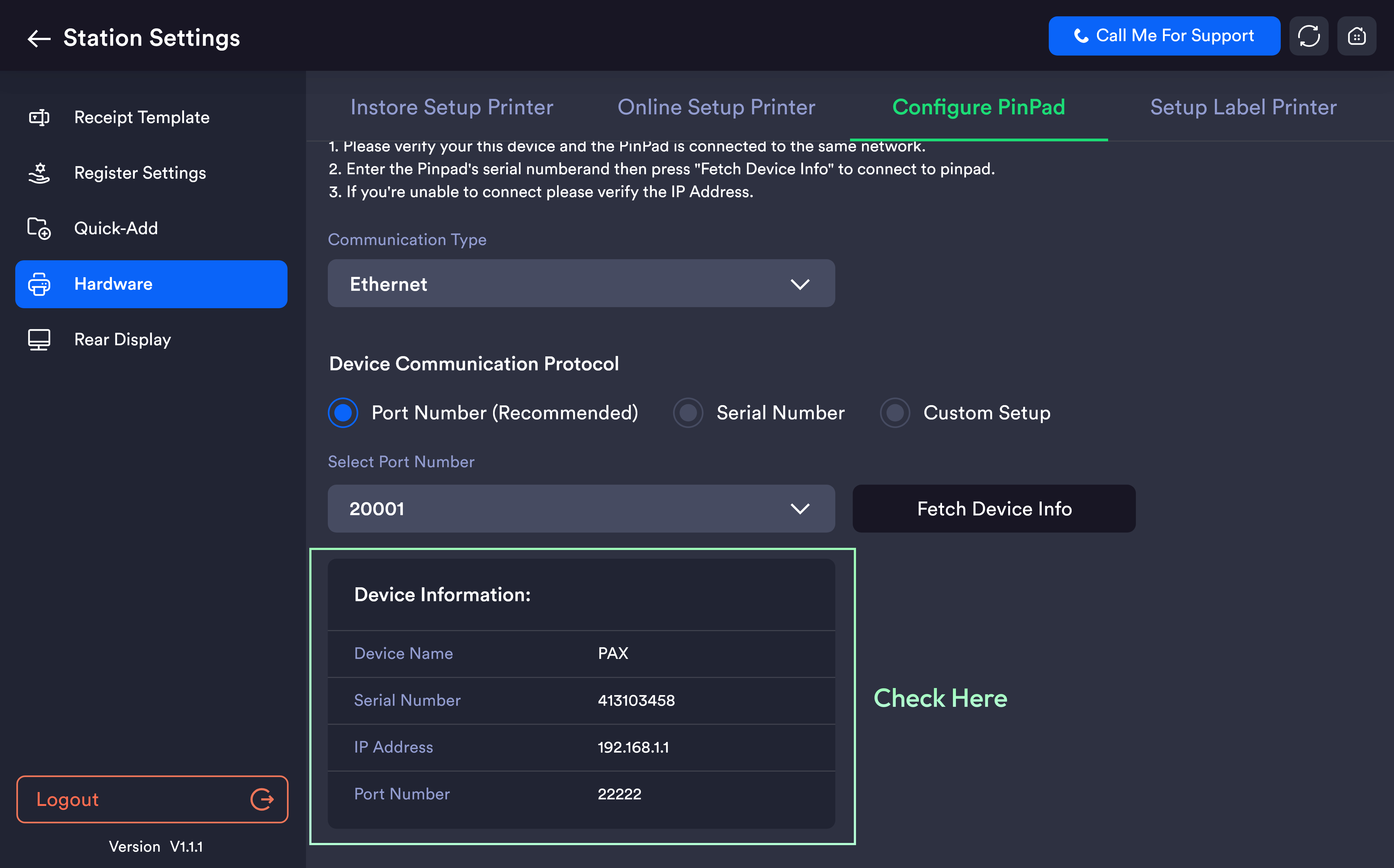Click the Register Settings gear-hand icon
1394x868 pixels.
pyautogui.click(x=39, y=173)
